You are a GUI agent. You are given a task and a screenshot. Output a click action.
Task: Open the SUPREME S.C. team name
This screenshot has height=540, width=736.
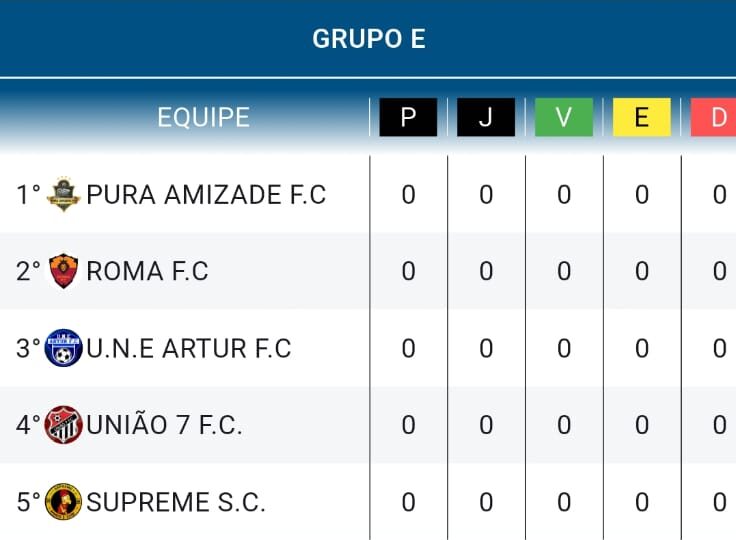pos(176,502)
